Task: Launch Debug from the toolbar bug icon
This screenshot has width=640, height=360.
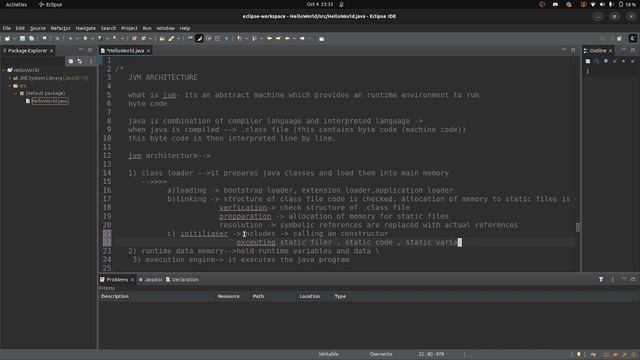Action: pos(70,38)
